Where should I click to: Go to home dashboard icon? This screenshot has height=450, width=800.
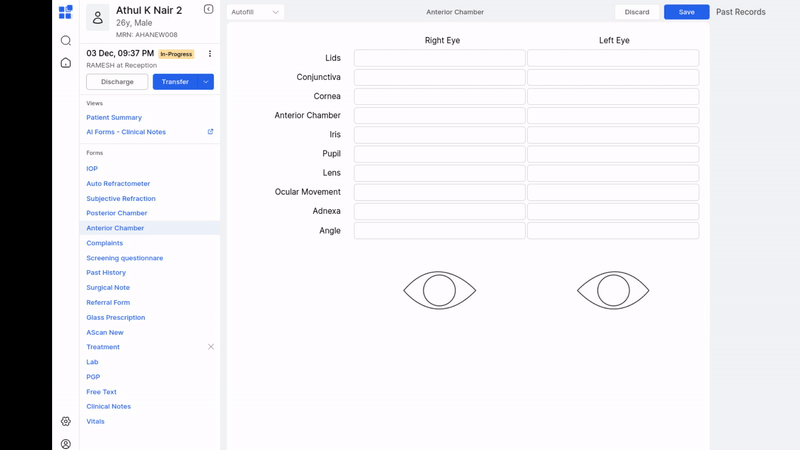pos(66,63)
